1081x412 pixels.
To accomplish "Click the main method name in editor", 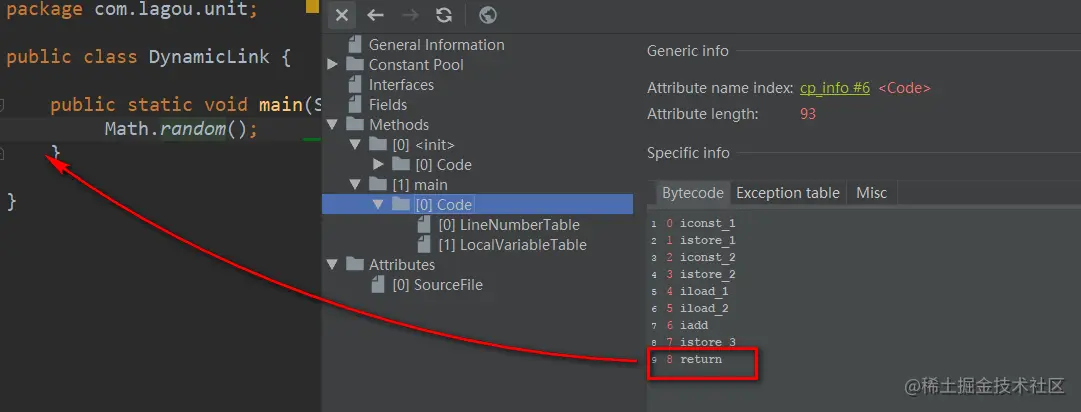I will 281,105.
